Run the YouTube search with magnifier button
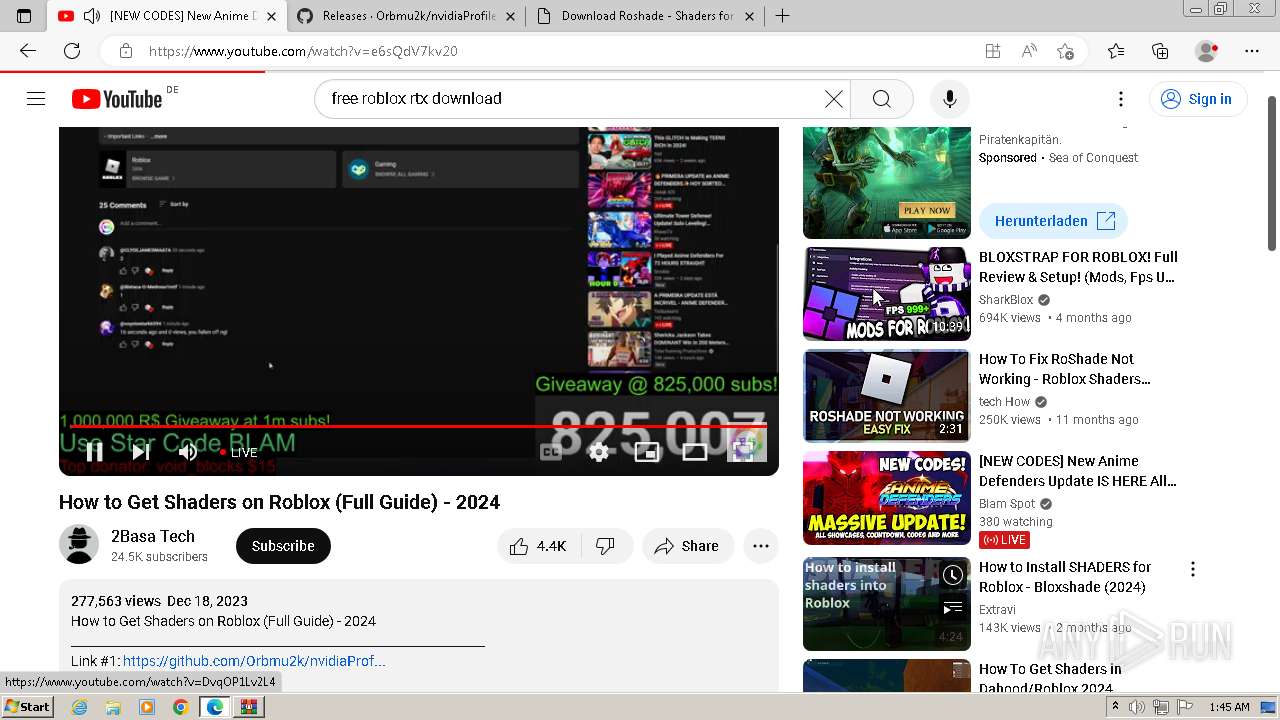The width and height of the screenshot is (1280, 720). pyautogui.click(x=881, y=98)
